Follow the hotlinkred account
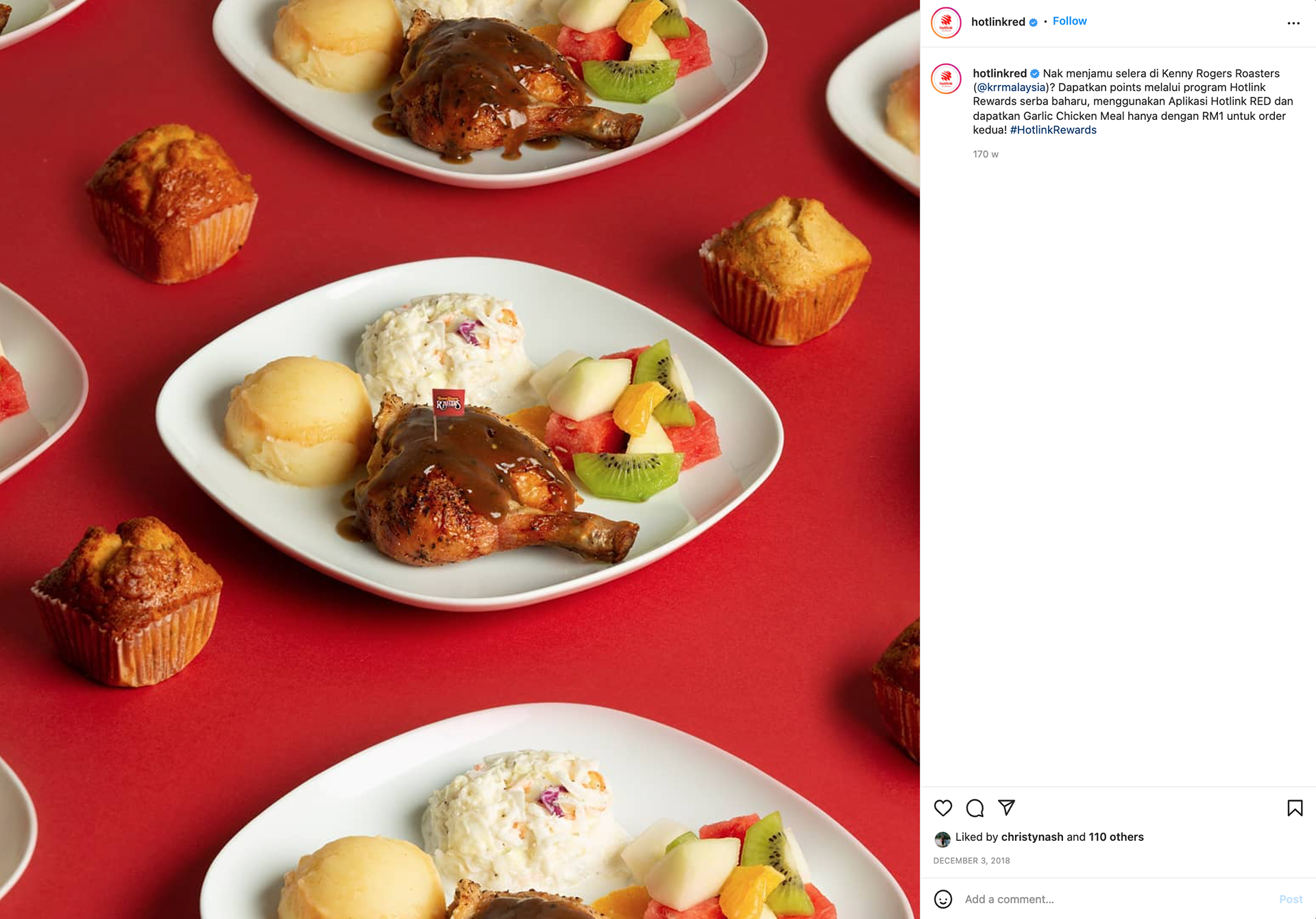Viewport: 1316px width, 919px height. pos(1069,21)
